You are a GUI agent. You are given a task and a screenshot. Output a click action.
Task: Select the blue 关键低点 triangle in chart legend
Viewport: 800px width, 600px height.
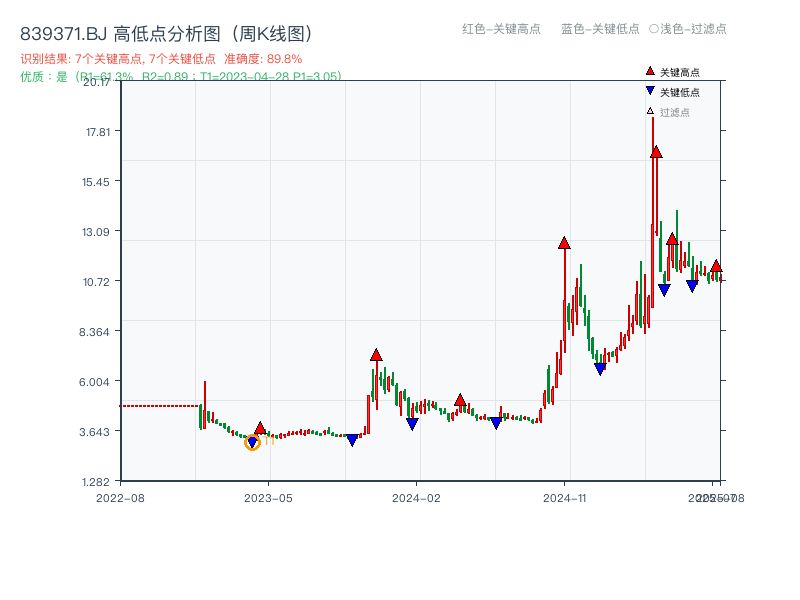[x=648, y=92]
